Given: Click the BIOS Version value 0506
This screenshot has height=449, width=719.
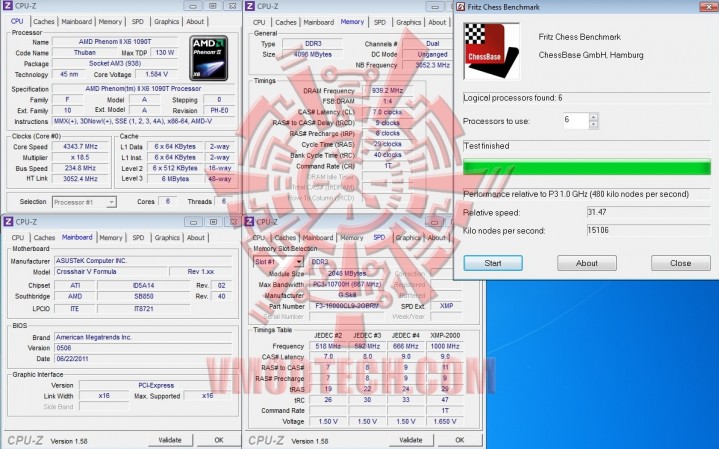Looking at the screenshot, I should (143, 348).
